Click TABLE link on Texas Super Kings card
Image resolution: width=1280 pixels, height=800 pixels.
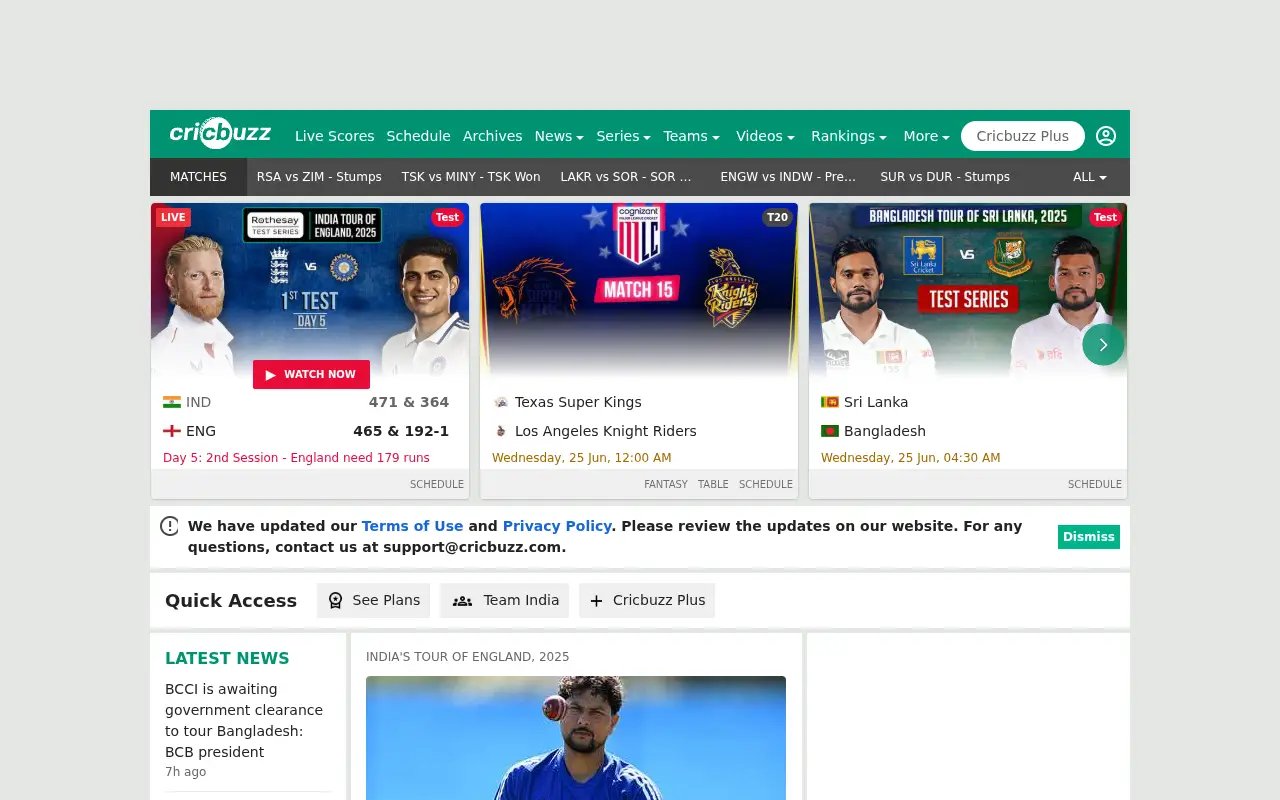point(713,484)
